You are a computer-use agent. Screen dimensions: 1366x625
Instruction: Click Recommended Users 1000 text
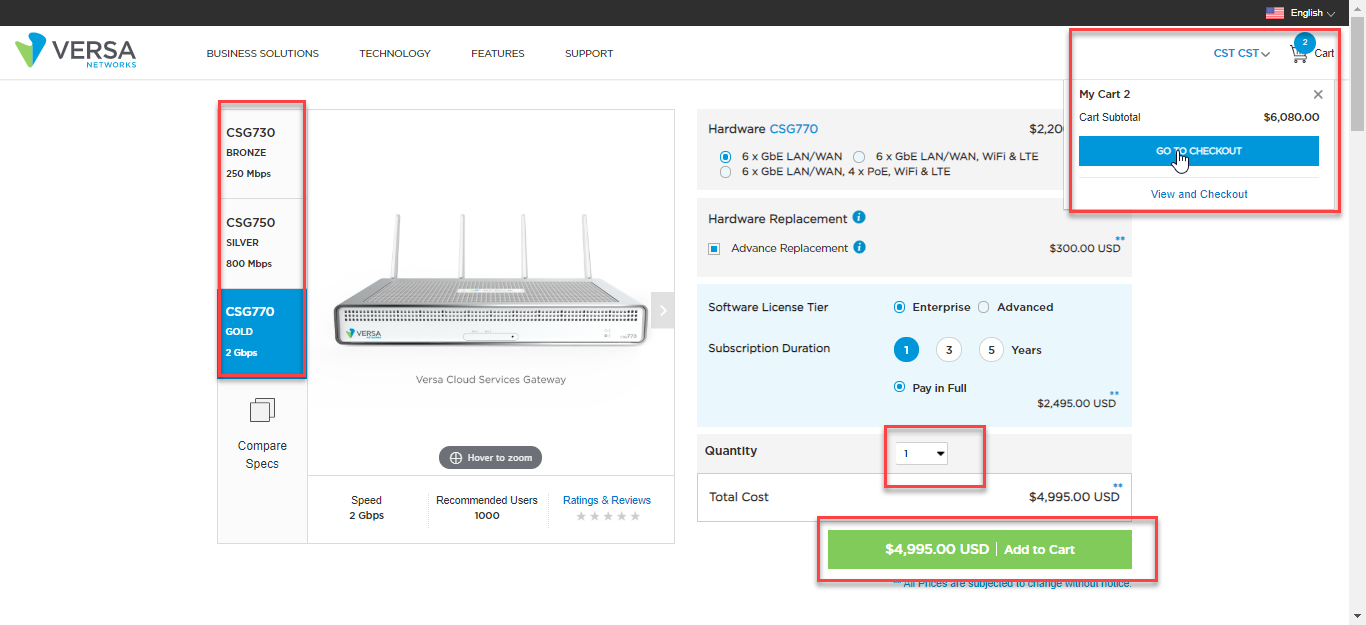point(487,508)
